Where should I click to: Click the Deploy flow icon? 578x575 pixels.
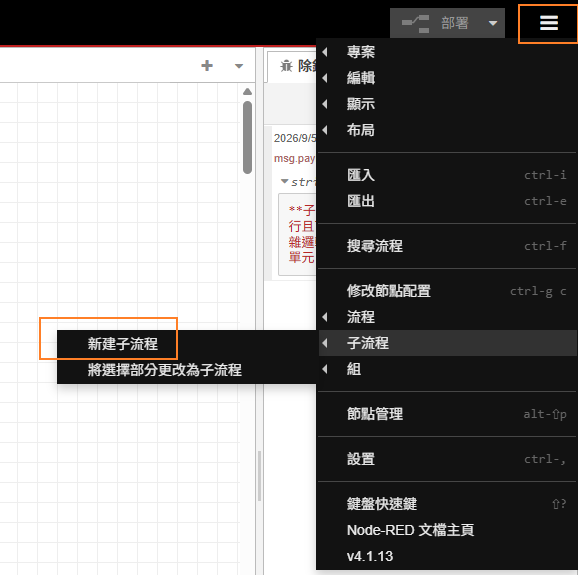(x=415, y=24)
